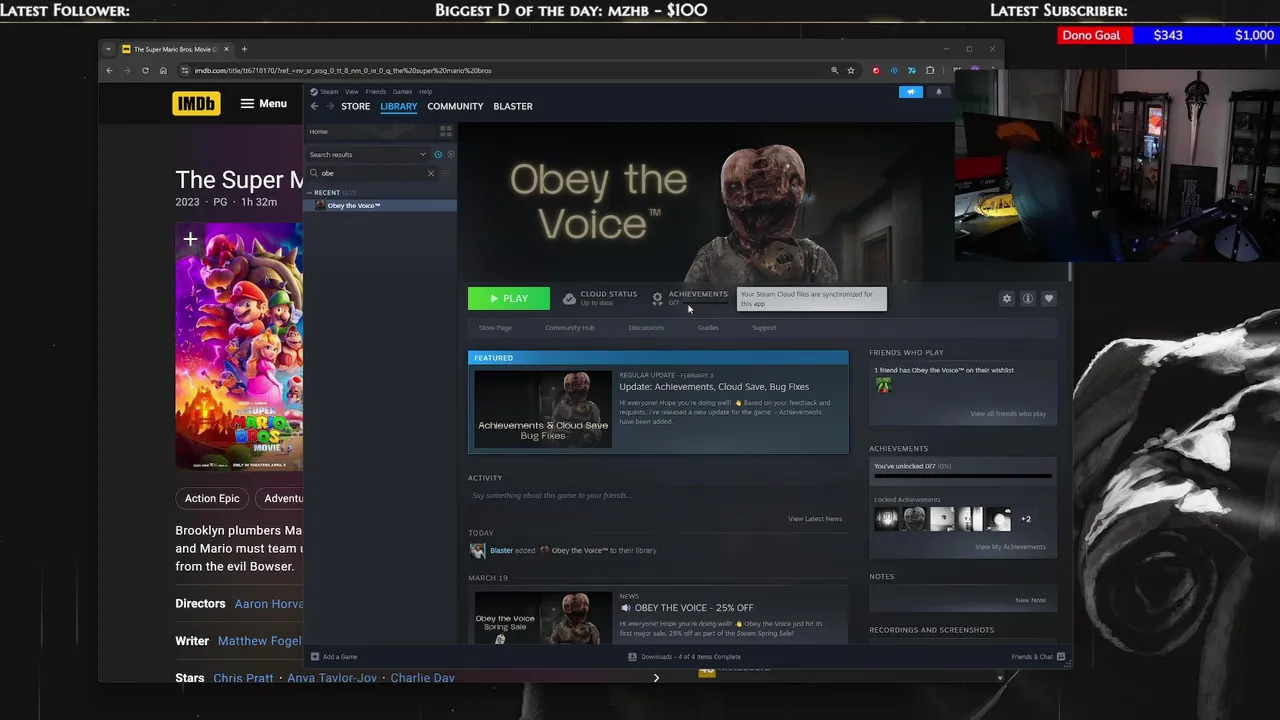Open IMDb Menu button in browser
The image size is (1280, 720).
(263, 103)
